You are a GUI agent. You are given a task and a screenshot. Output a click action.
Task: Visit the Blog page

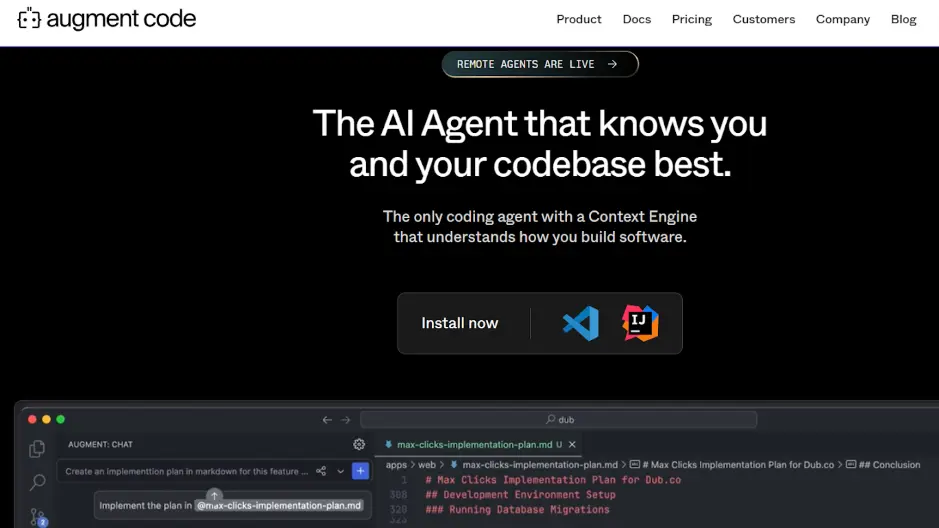coord(903,19)
